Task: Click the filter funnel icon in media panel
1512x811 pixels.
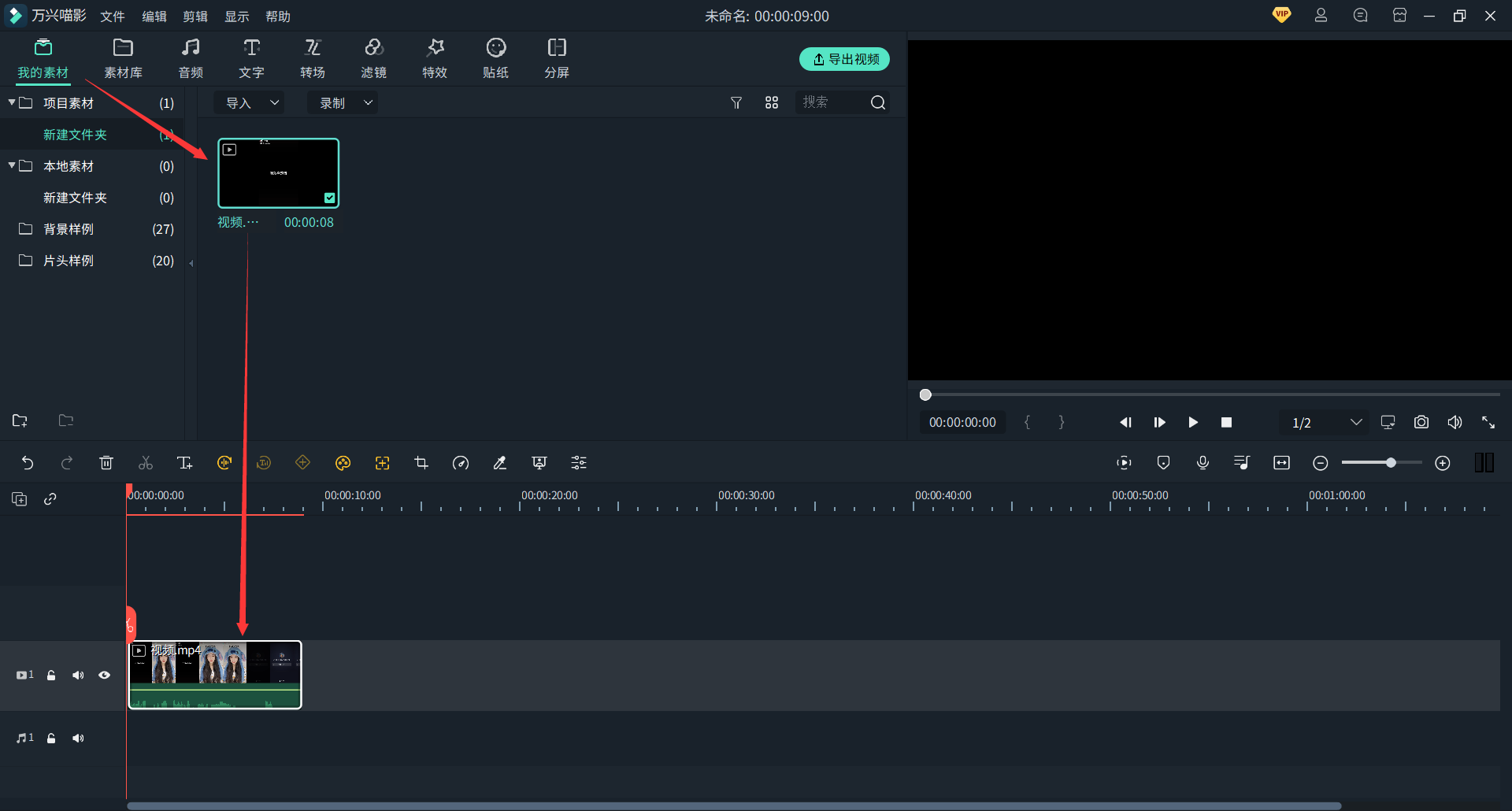Action: [736, 103]
